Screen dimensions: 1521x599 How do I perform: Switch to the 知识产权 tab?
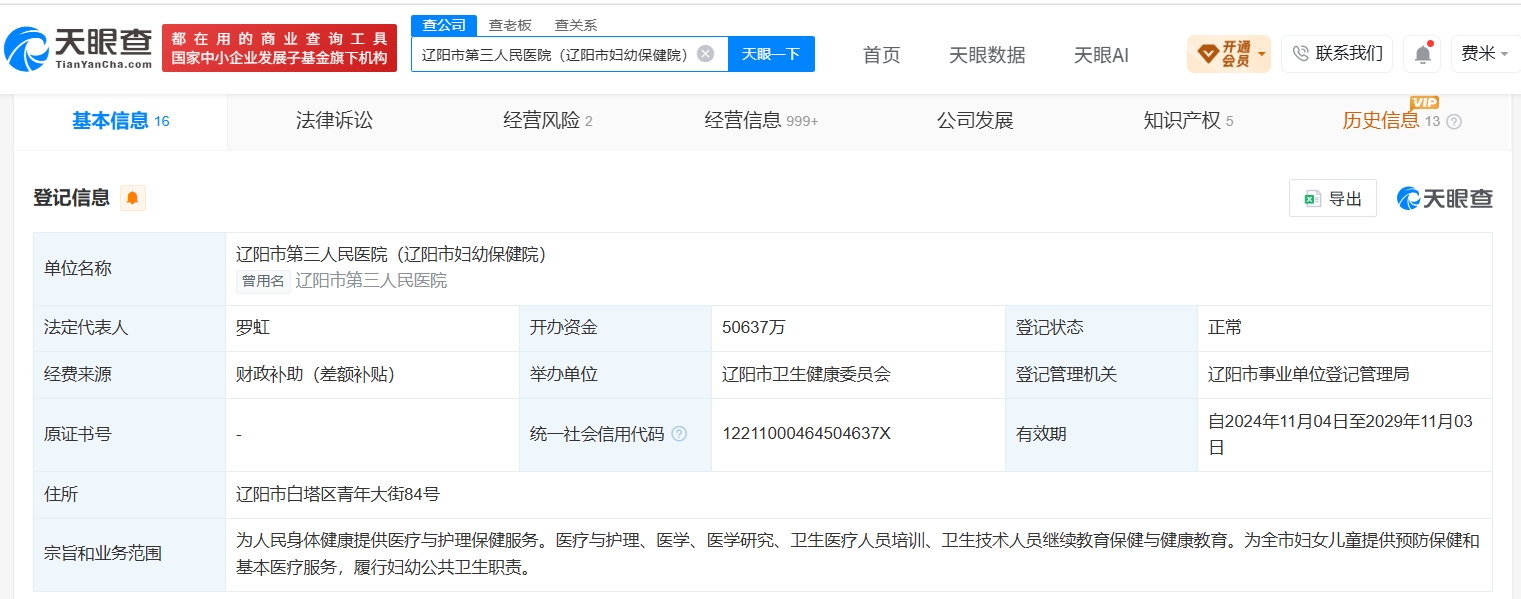click(x=1188, y=121)
